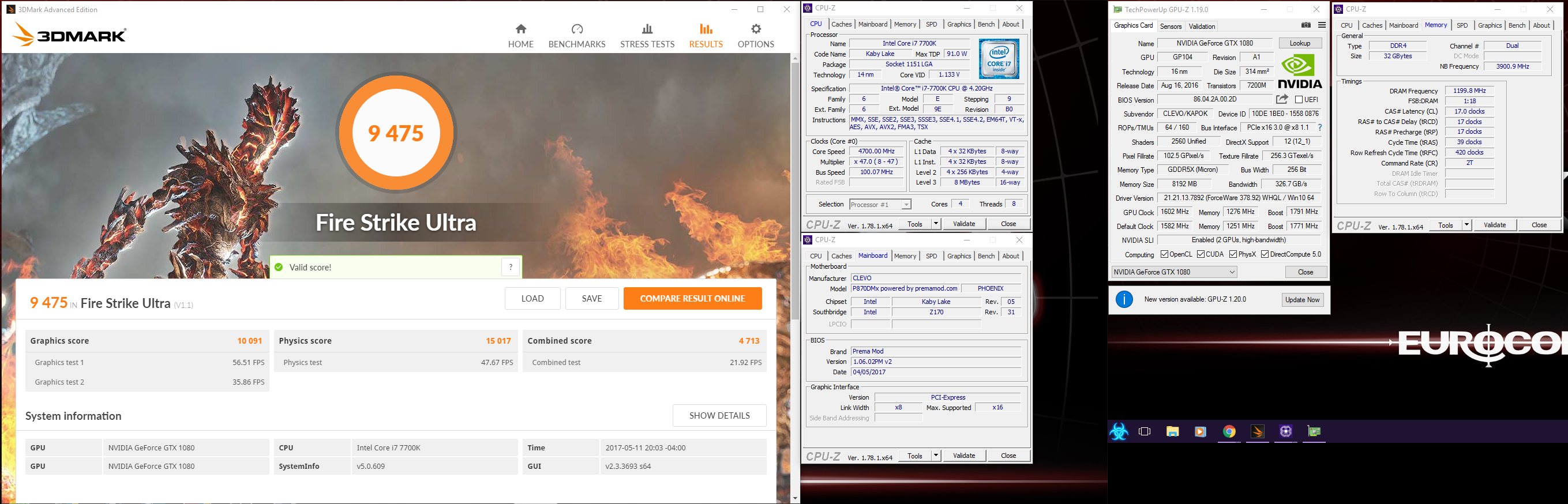Screen dimensions: 1568x504
Task: Click the SAVE button in 3DMark
Action: click(x=592, y=298)
